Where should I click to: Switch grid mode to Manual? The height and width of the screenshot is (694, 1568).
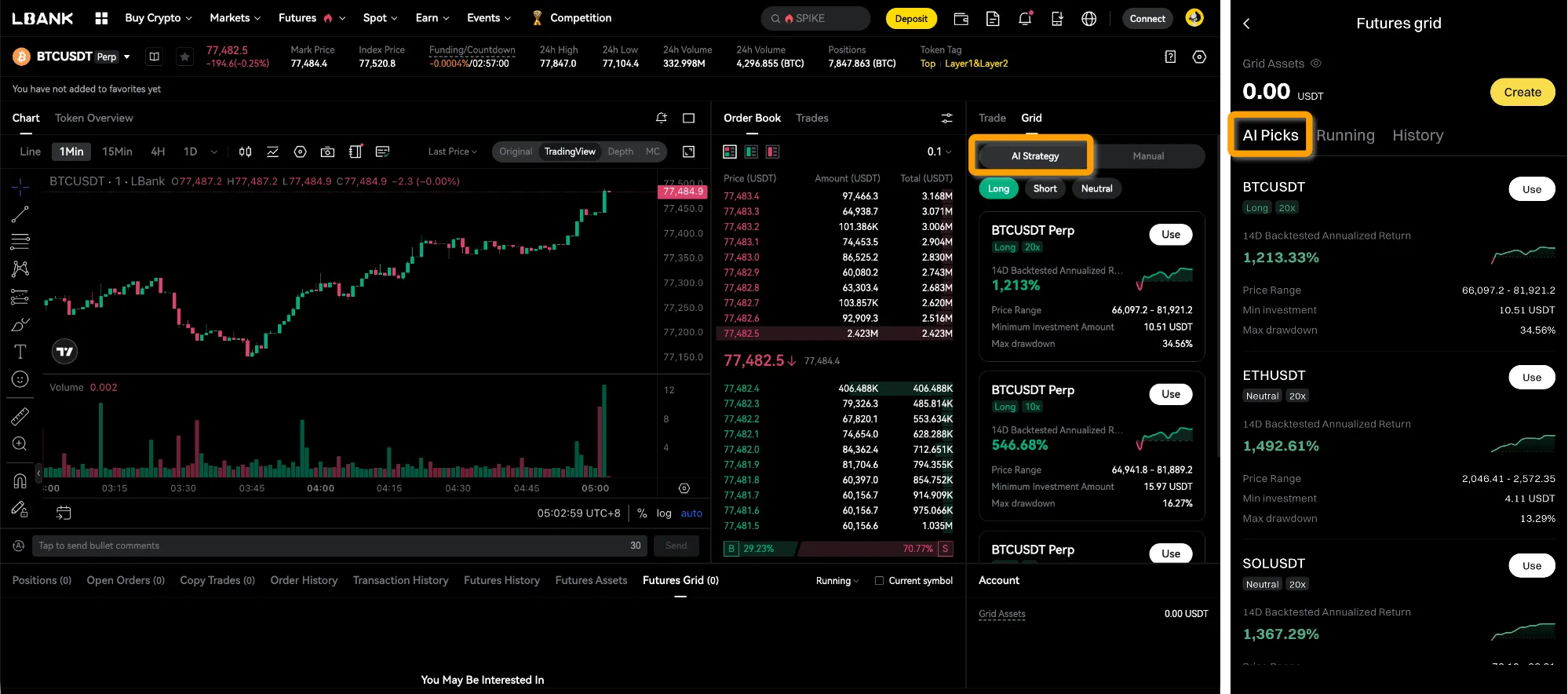[x=1148, y=156]
